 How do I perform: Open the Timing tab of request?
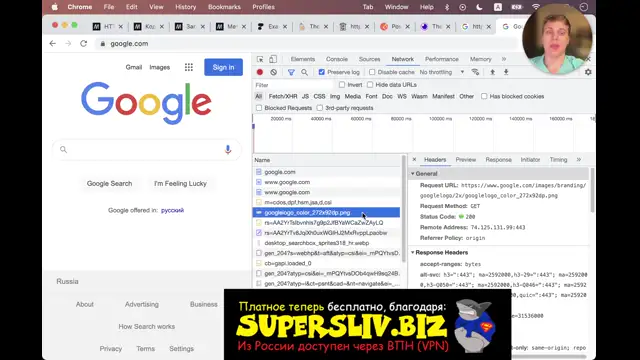coord(558,160)
